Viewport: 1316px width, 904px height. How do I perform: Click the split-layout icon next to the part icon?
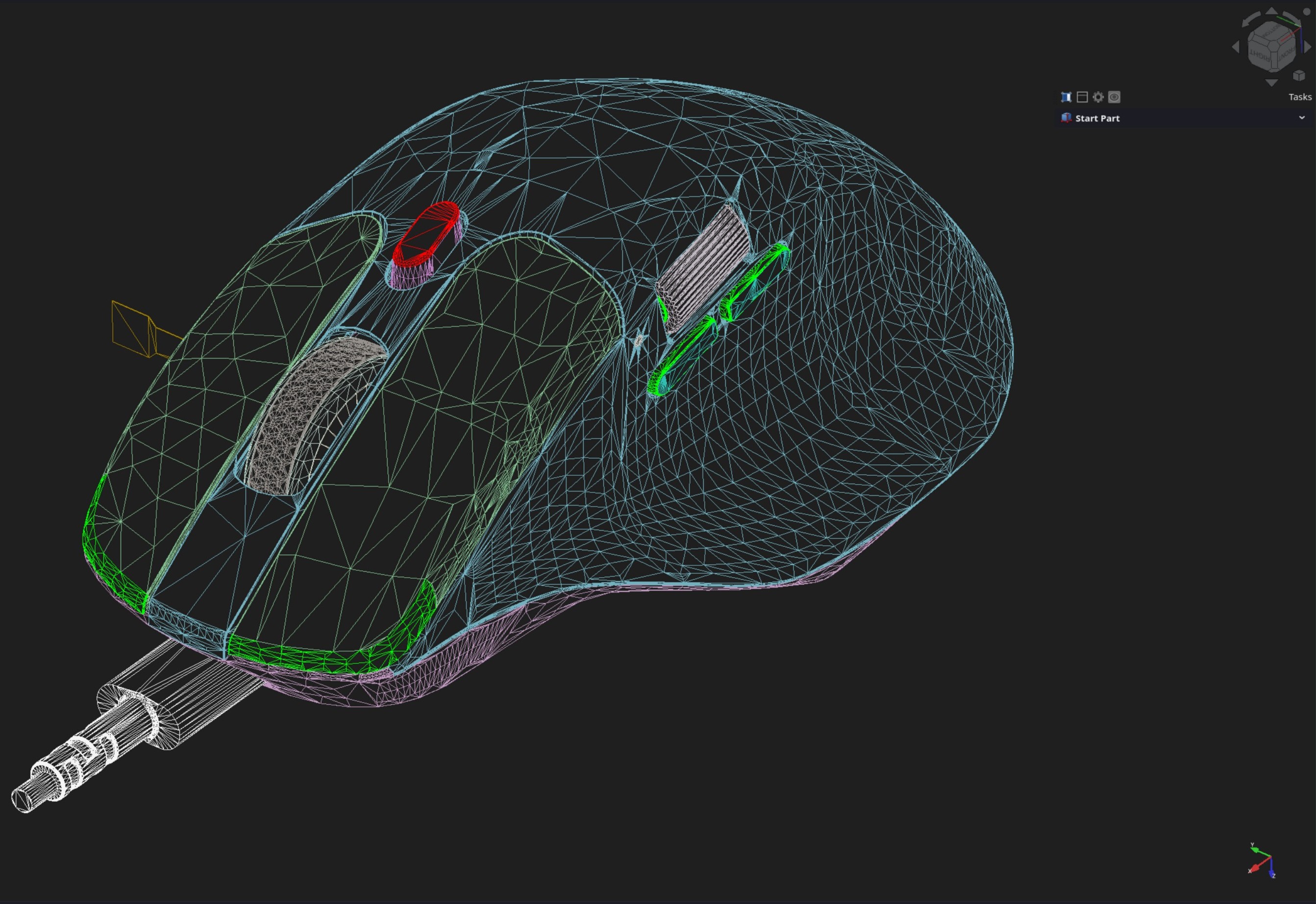1083,98
